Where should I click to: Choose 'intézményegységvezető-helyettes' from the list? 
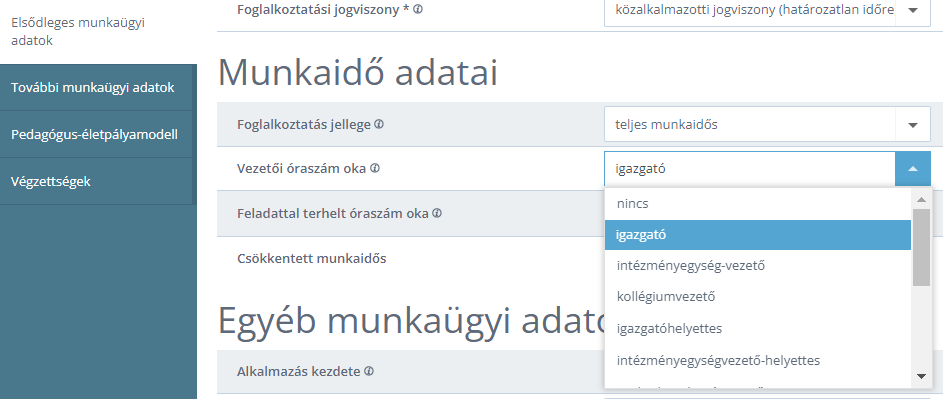tap(758, 360)
